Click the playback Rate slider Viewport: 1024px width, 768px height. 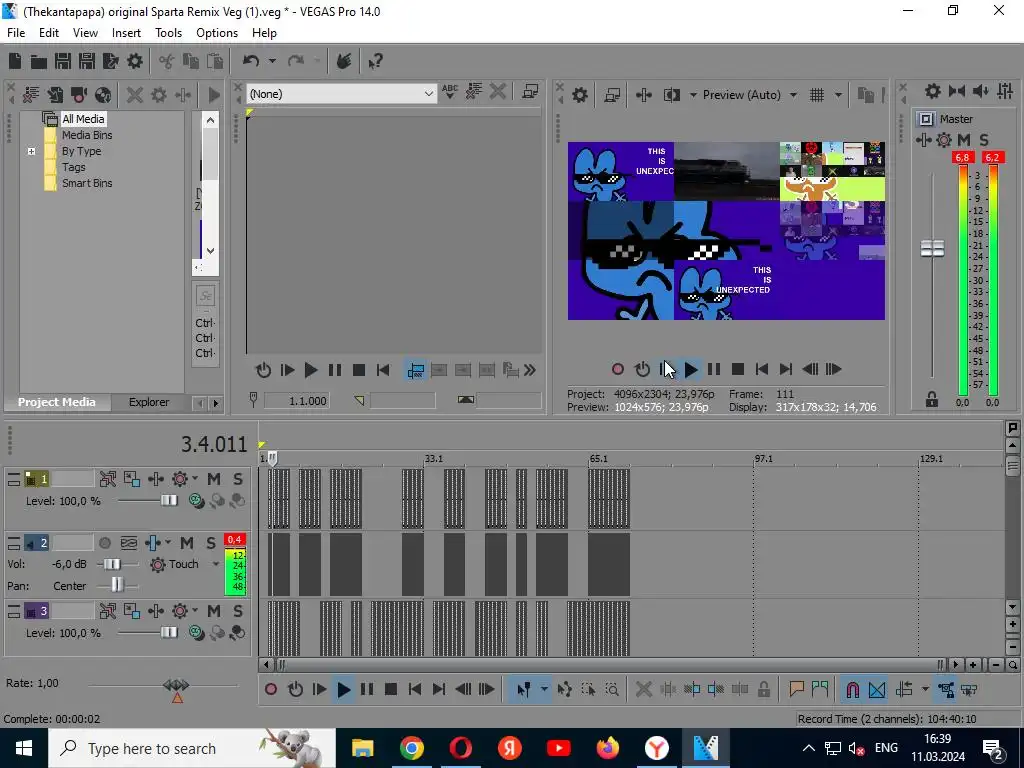(x=176, y=686)
